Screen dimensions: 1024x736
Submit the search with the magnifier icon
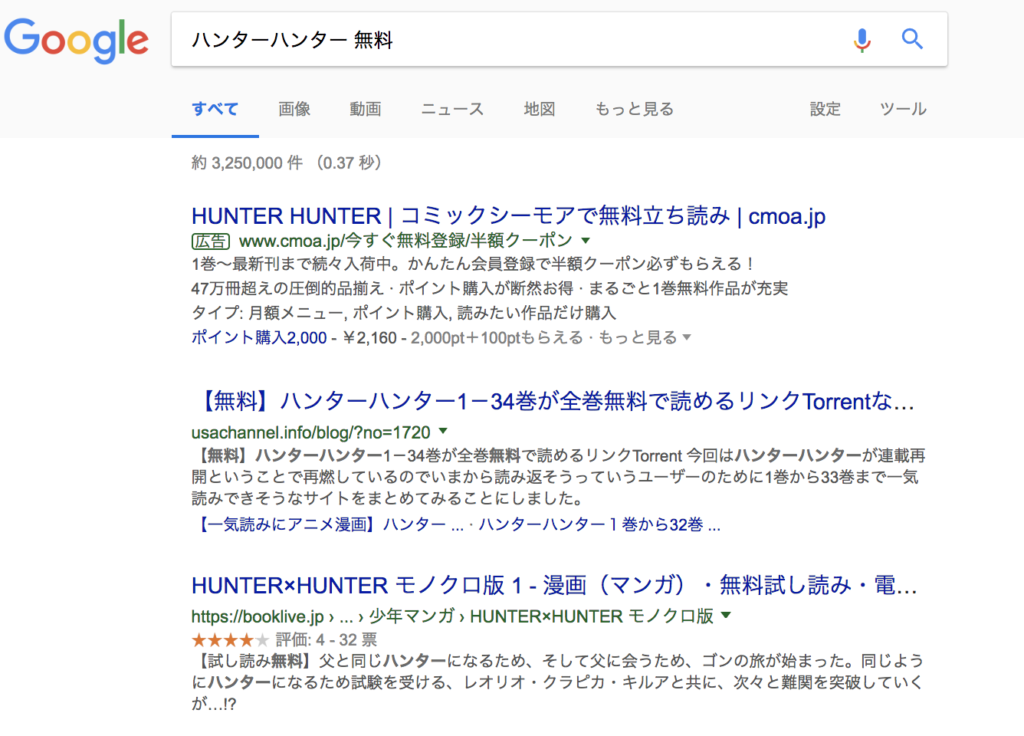point(912,39)
